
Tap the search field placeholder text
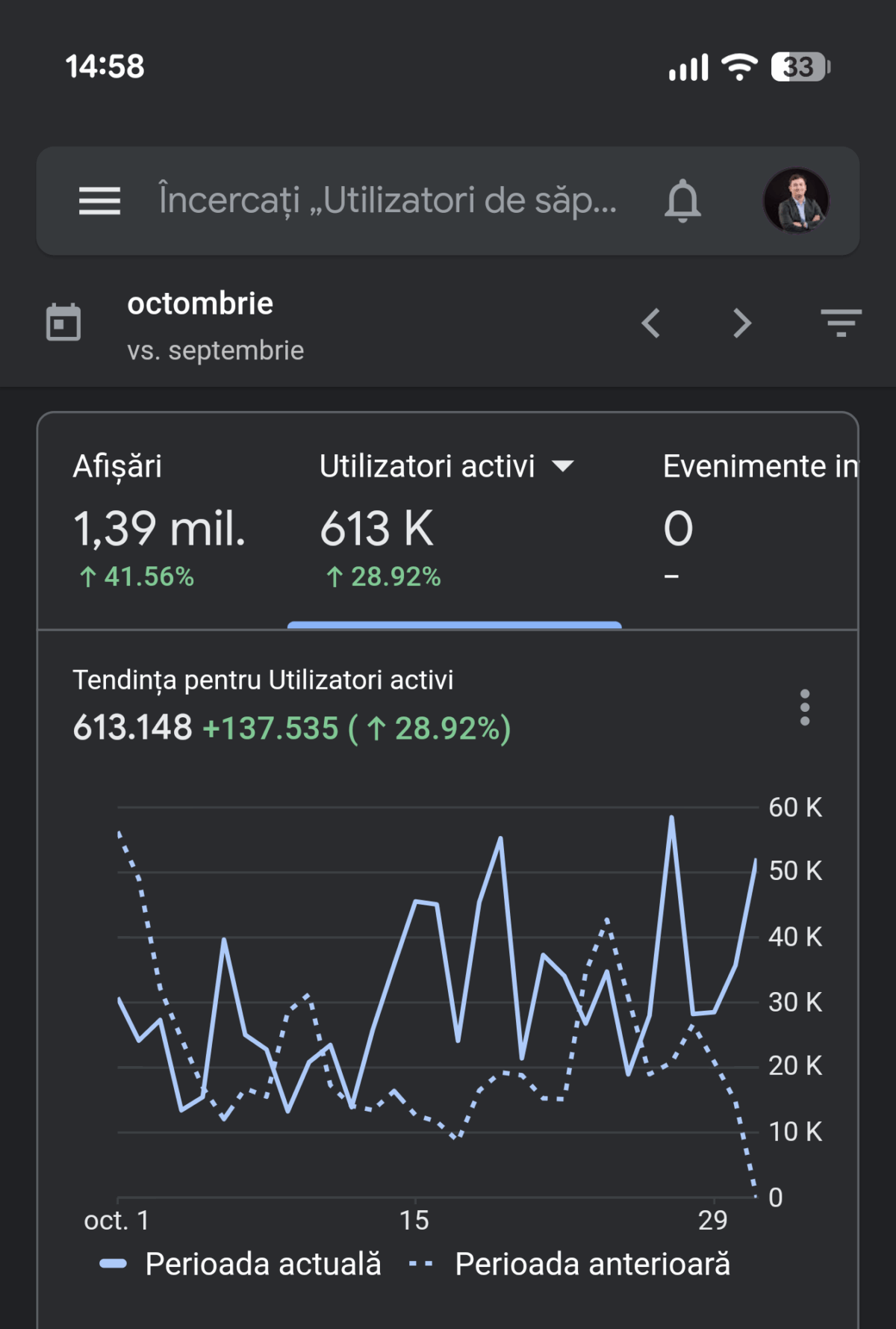(x=388, y=201)
